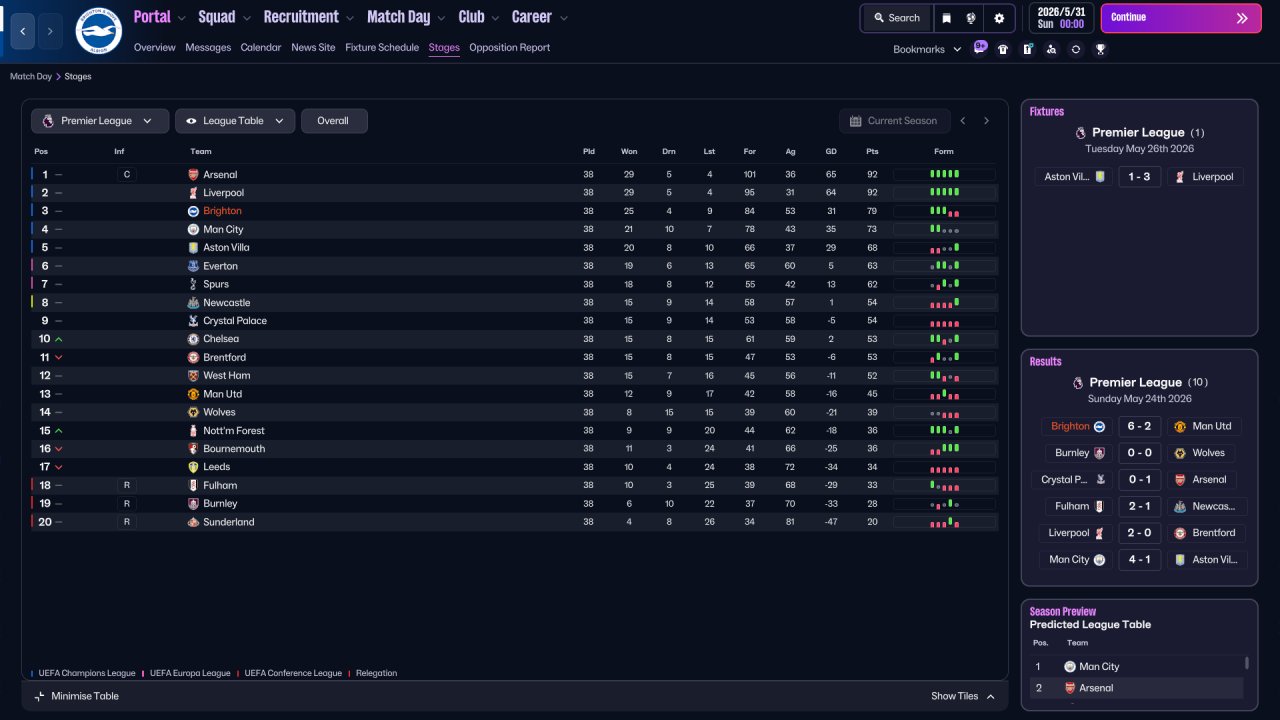The width and height of the screenshot is (1280, 720).
Task: Open the settings gear icon
Action: pos(999,18)
